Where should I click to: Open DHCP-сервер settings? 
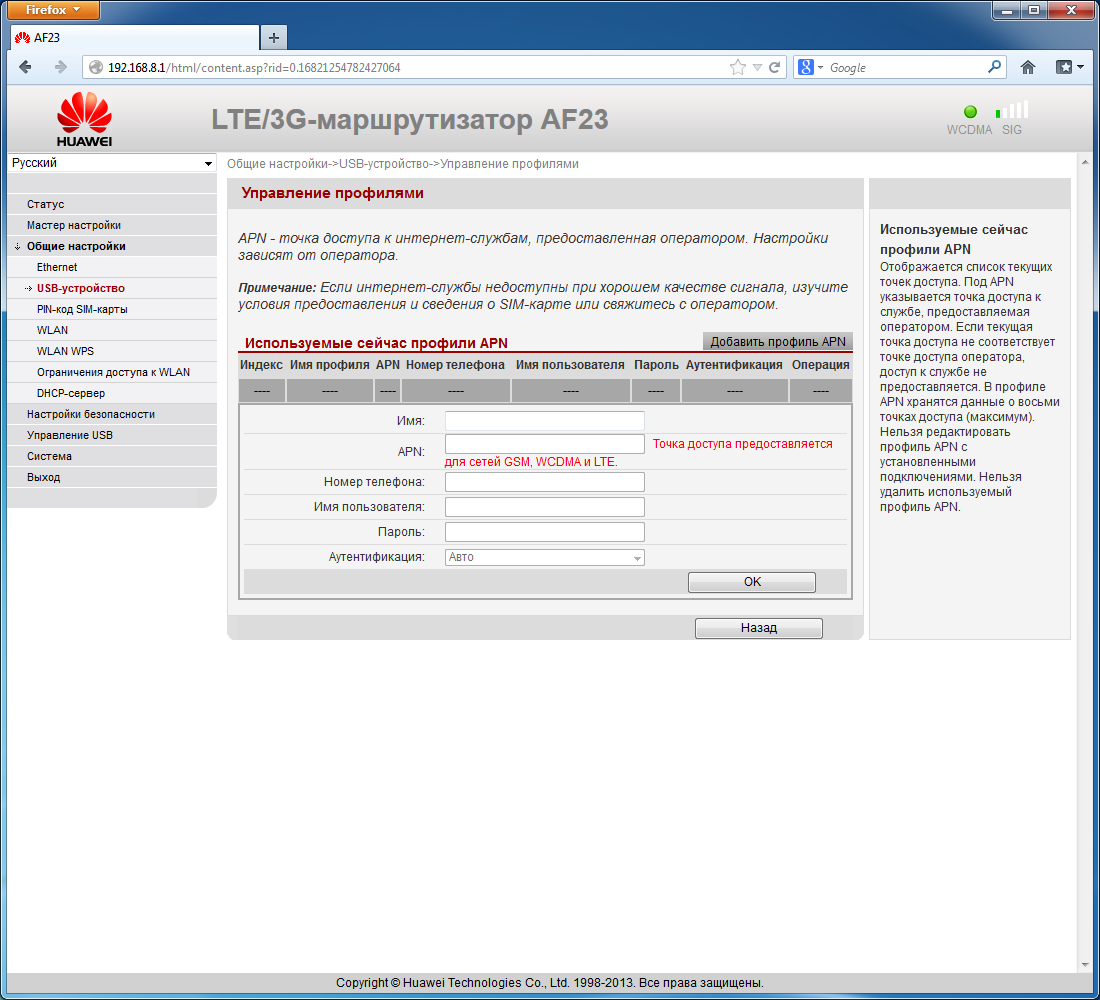click(71, 393)
